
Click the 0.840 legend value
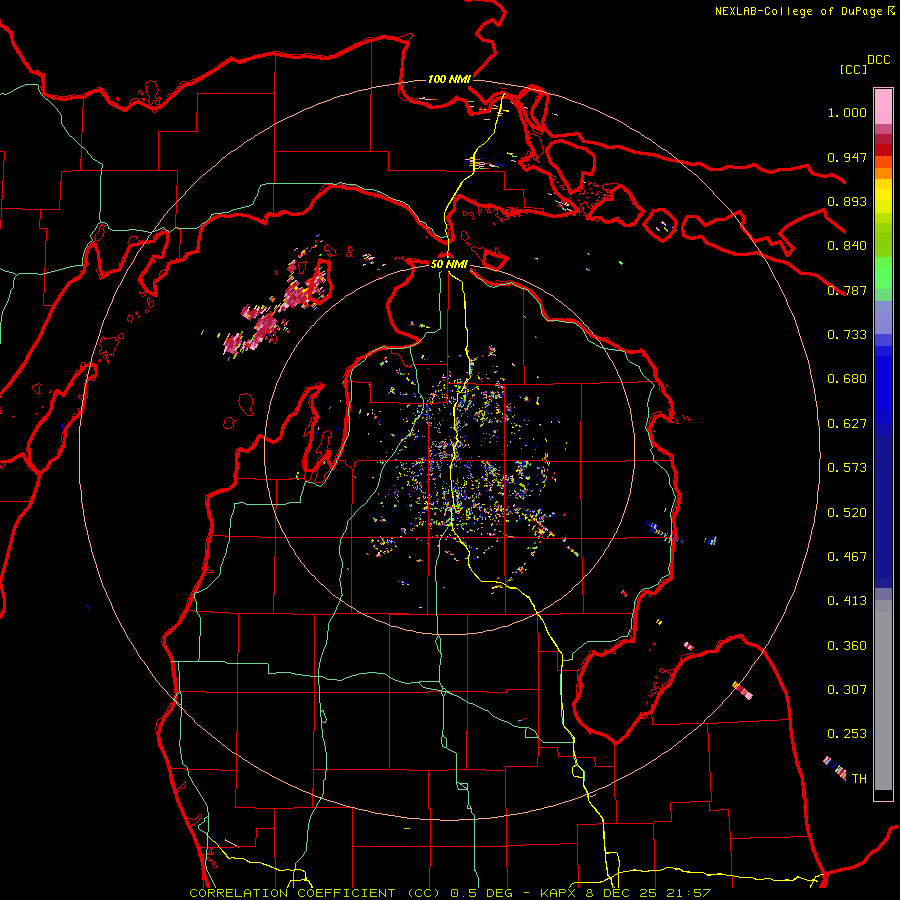(847, 246)
